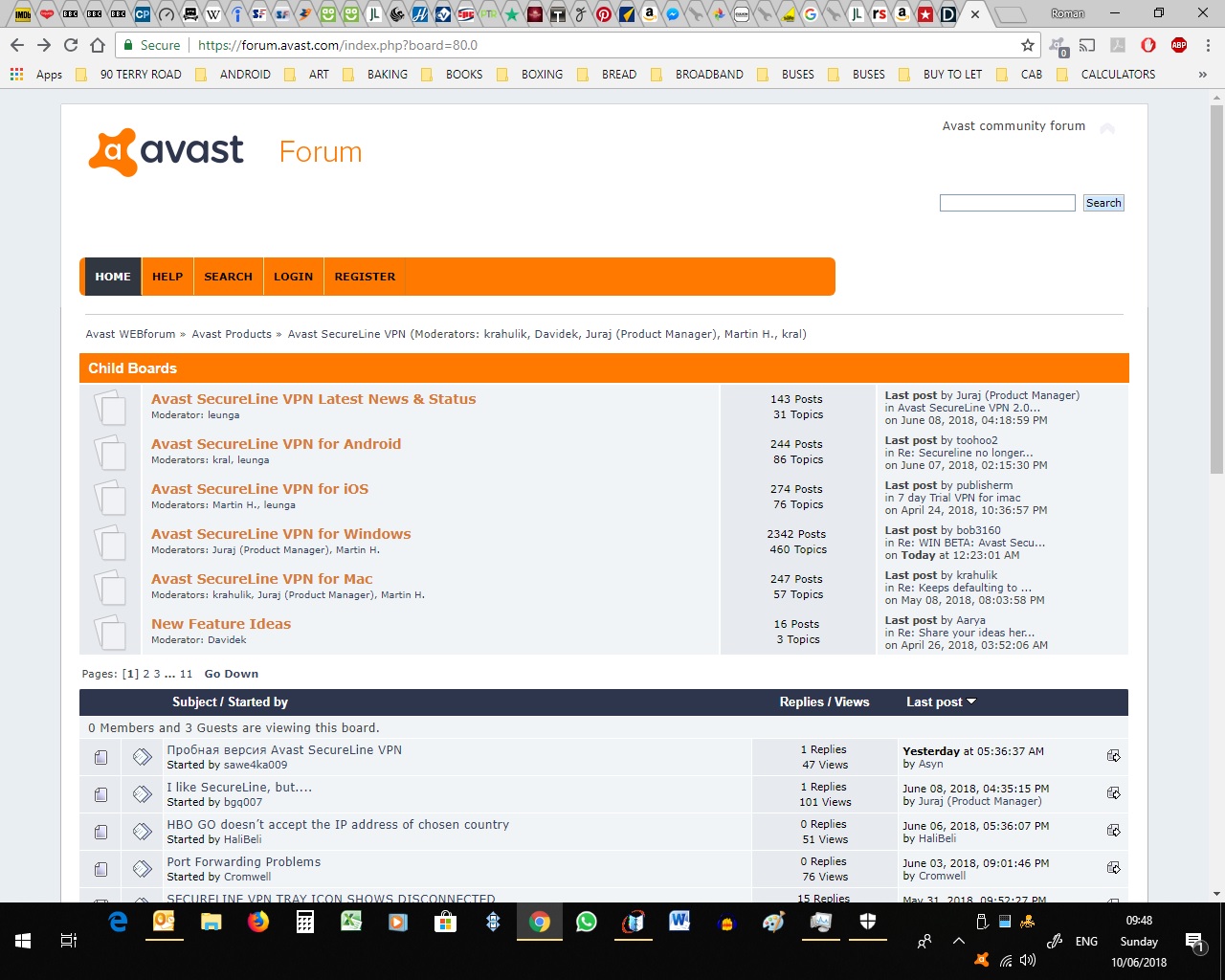
Task: Click the address bar URL
Action: (x=338, y=45)
